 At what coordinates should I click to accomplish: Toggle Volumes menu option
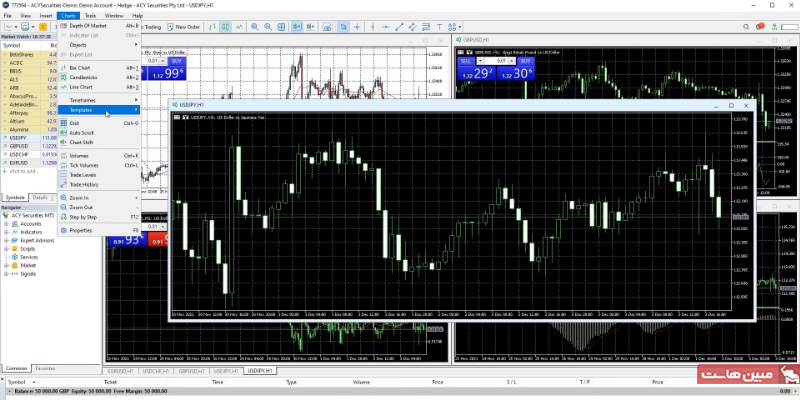[x=99, y=156]
